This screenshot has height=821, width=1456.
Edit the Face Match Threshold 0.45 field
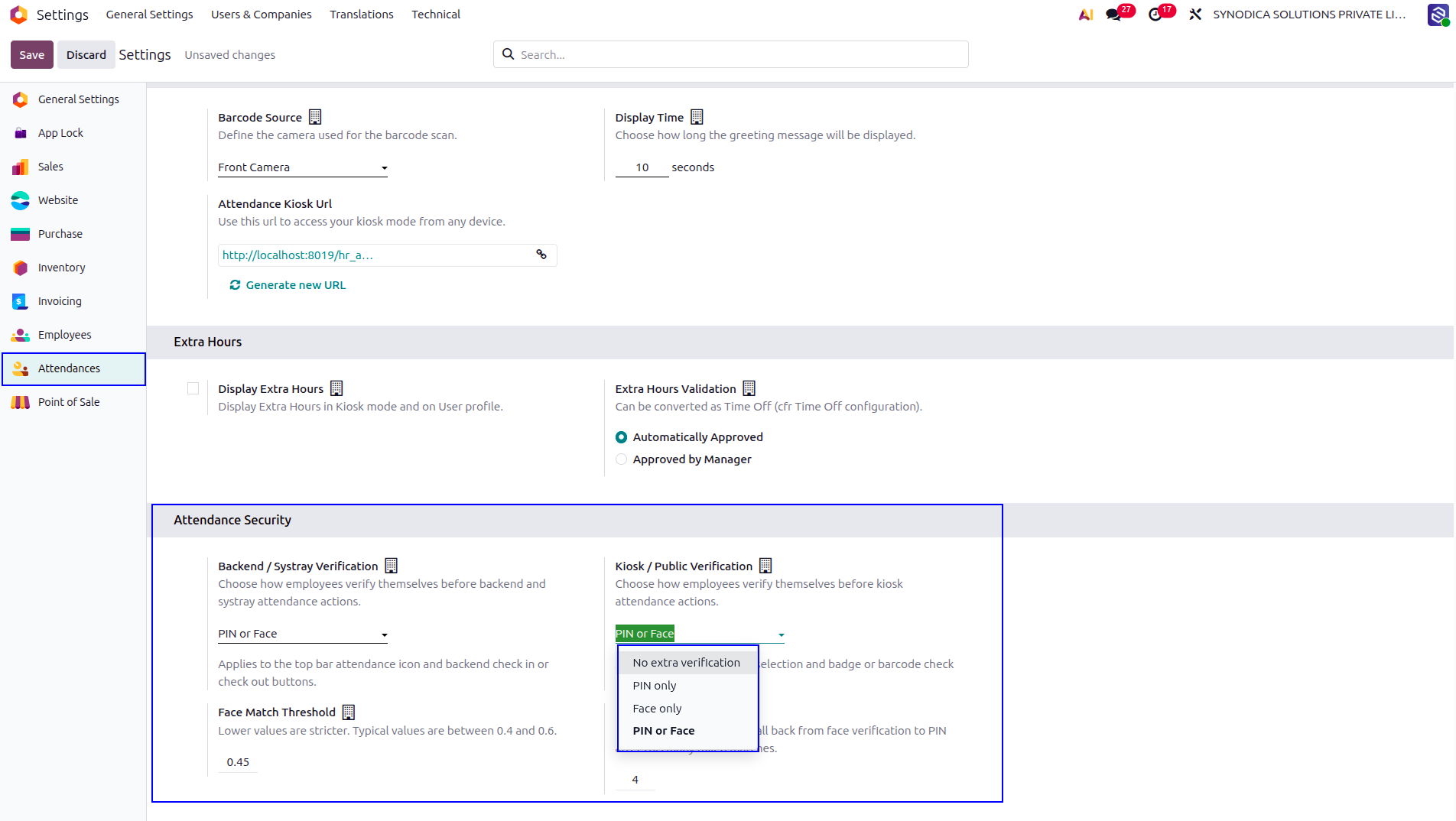[x=238, y=762]
